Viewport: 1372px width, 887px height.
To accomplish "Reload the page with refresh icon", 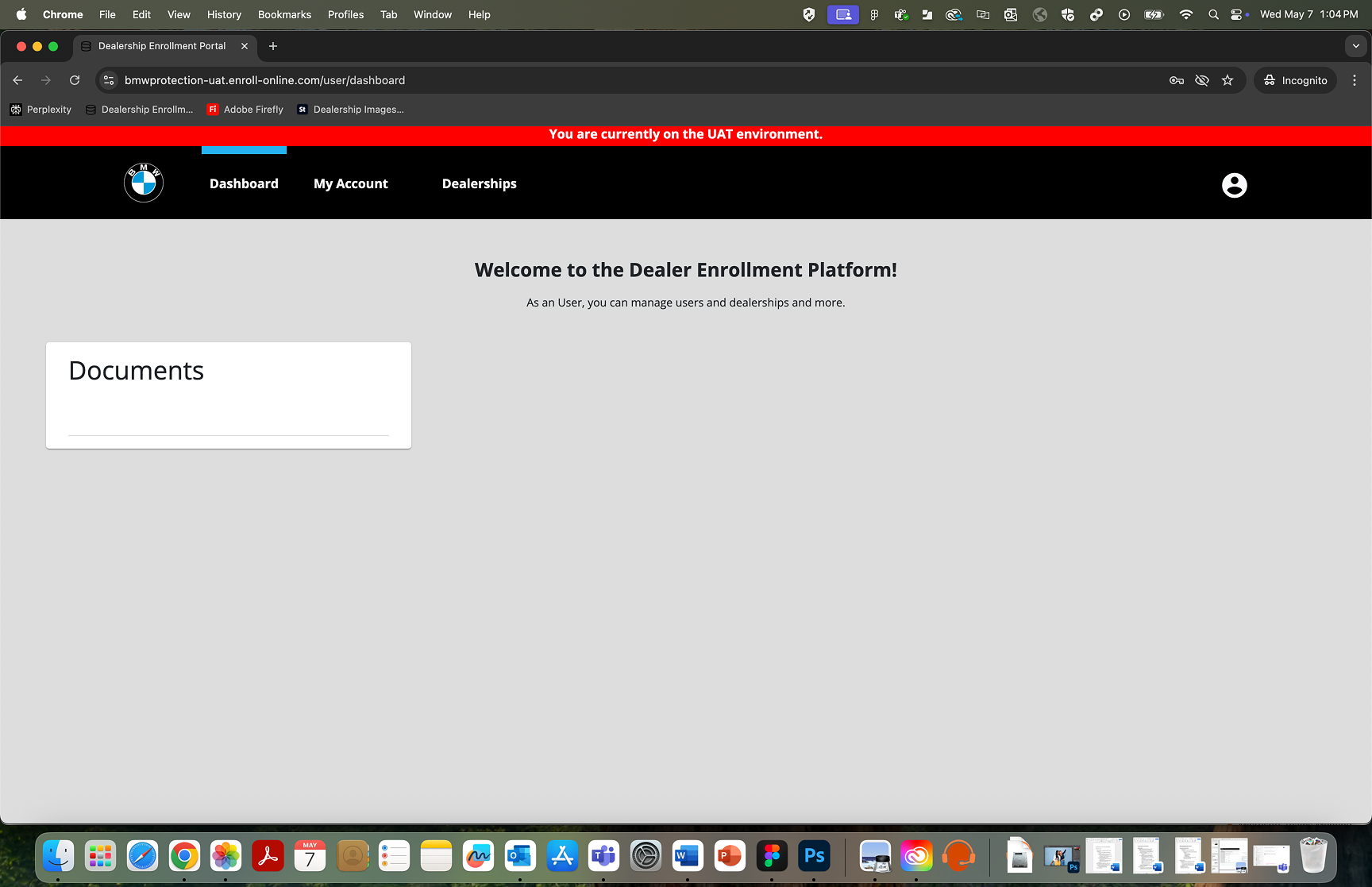I will [75, 80].
